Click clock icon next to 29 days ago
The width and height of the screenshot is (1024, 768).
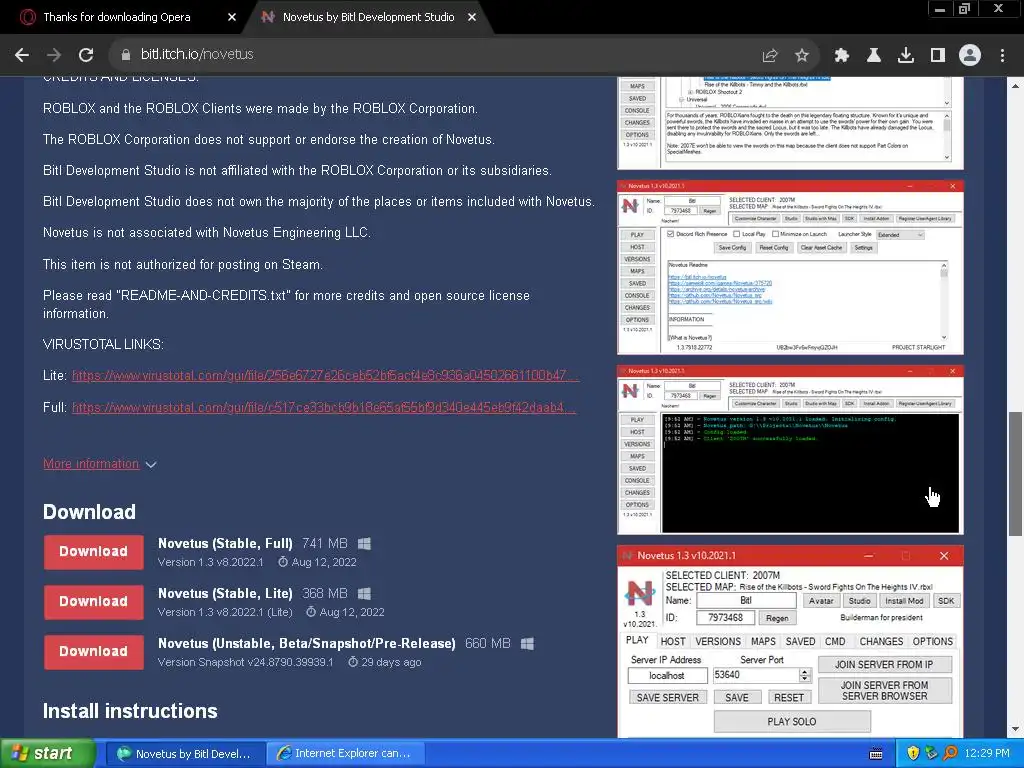coord(353,662)
